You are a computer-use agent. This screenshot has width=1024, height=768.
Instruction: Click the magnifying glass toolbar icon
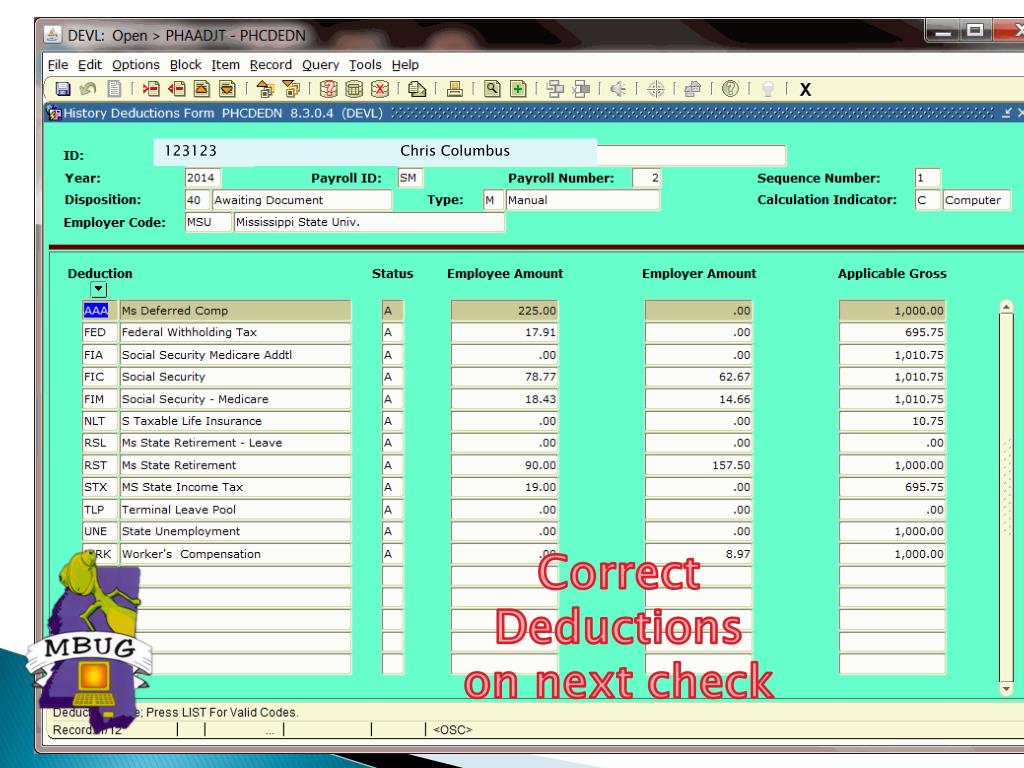click(x=492, y=89)
